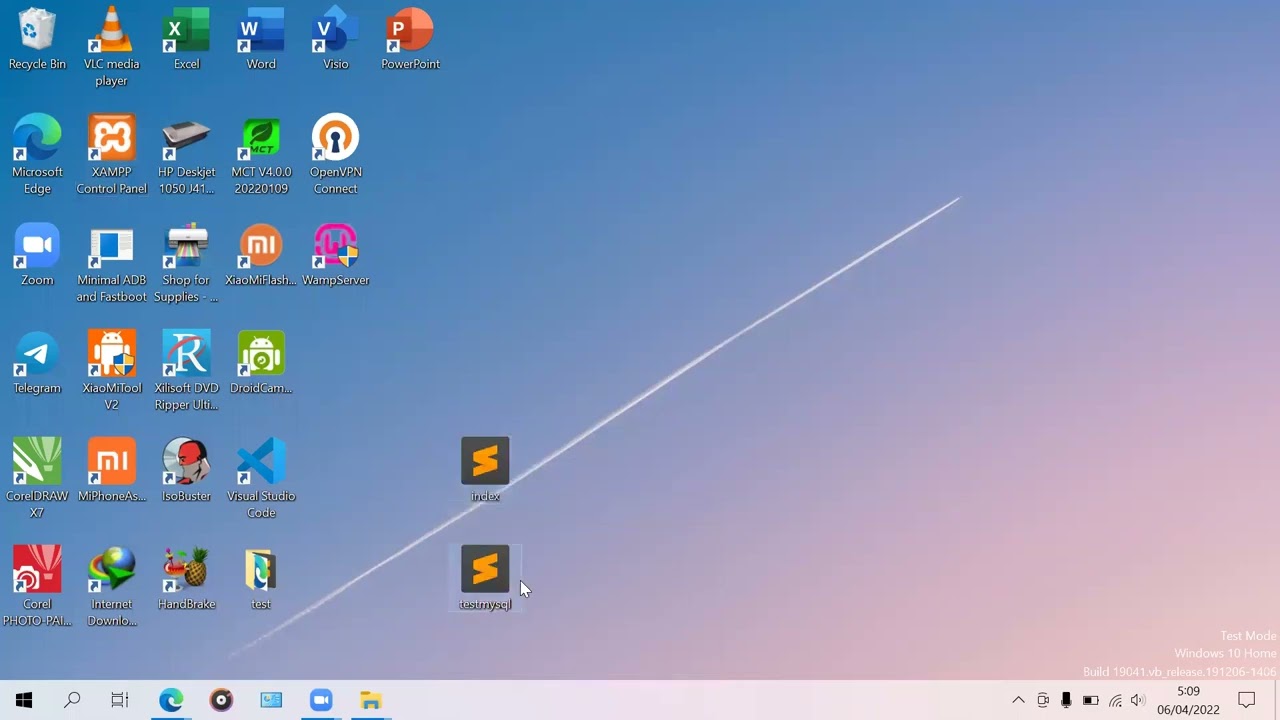1280x720 pixels.
Task: Select the Excel desktop shortcut
Action: coord(186,40)
